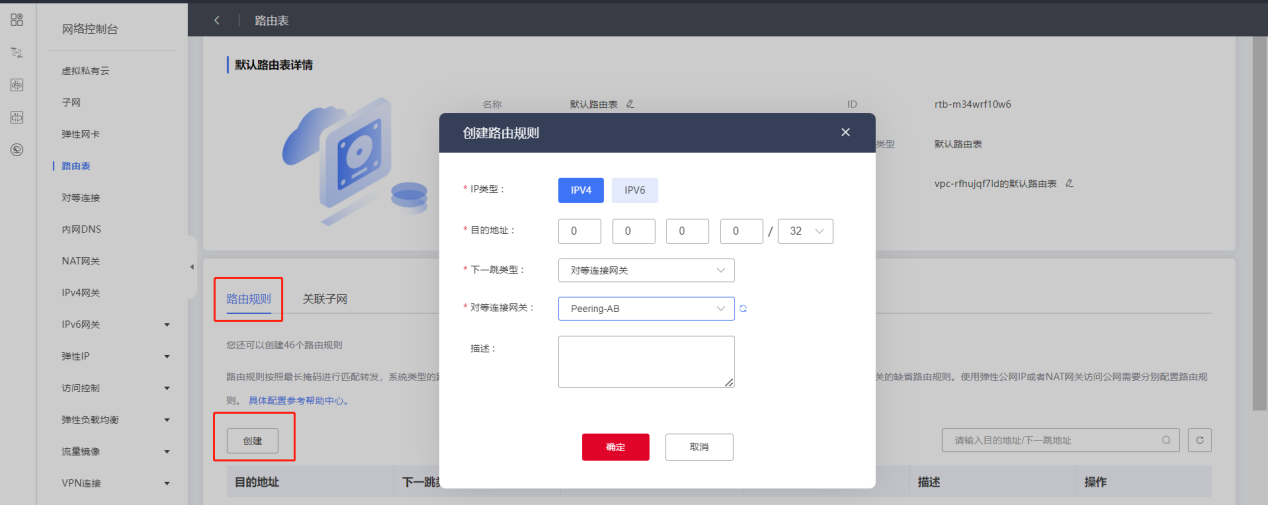Edit the 默认路由表 name with pencil icon
Viewport: 1268px width, 505px height.
[x=630, y=103]
